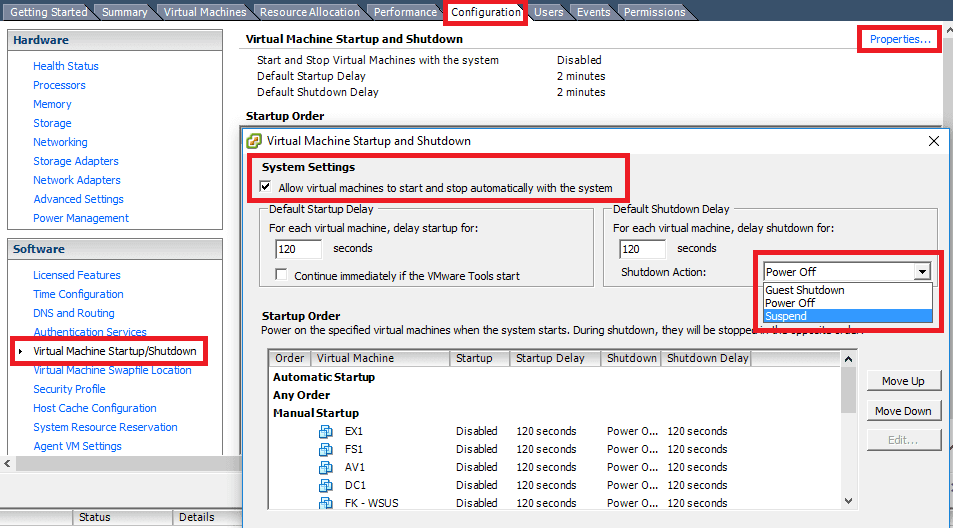Open the Power Management link
The width and height of the screenshot is (953, 528).
pos(81,218)
